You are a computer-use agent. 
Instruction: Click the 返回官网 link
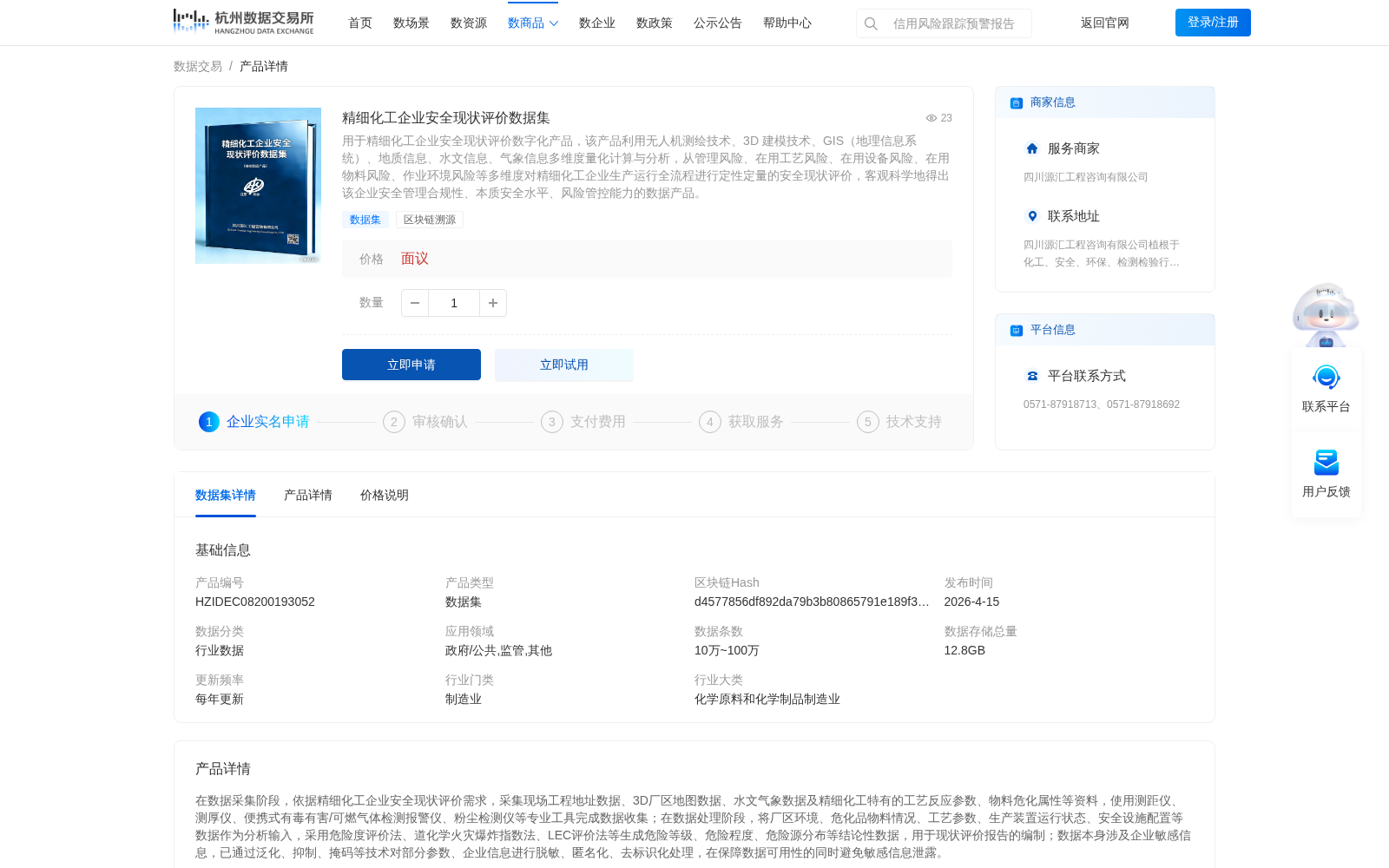click(x=1105, y=23)
